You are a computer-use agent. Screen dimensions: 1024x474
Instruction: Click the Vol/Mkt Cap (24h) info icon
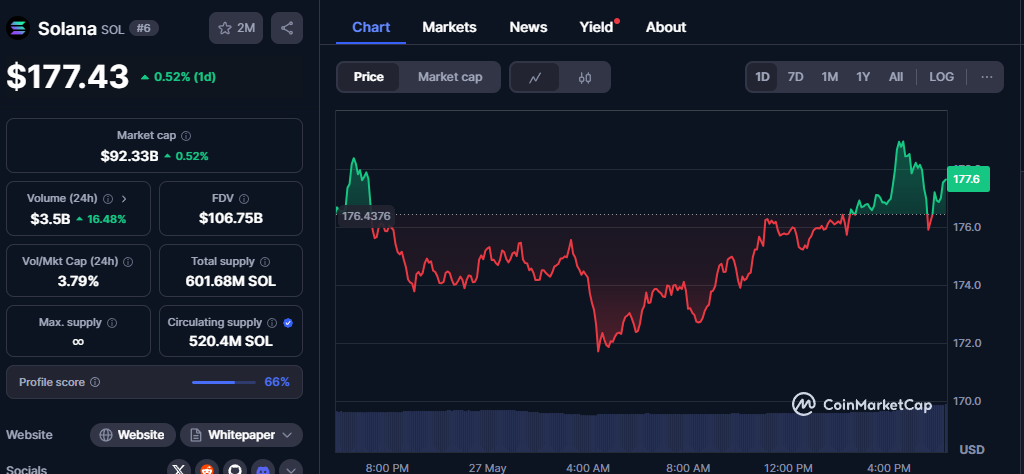click(x=128, y=262)
